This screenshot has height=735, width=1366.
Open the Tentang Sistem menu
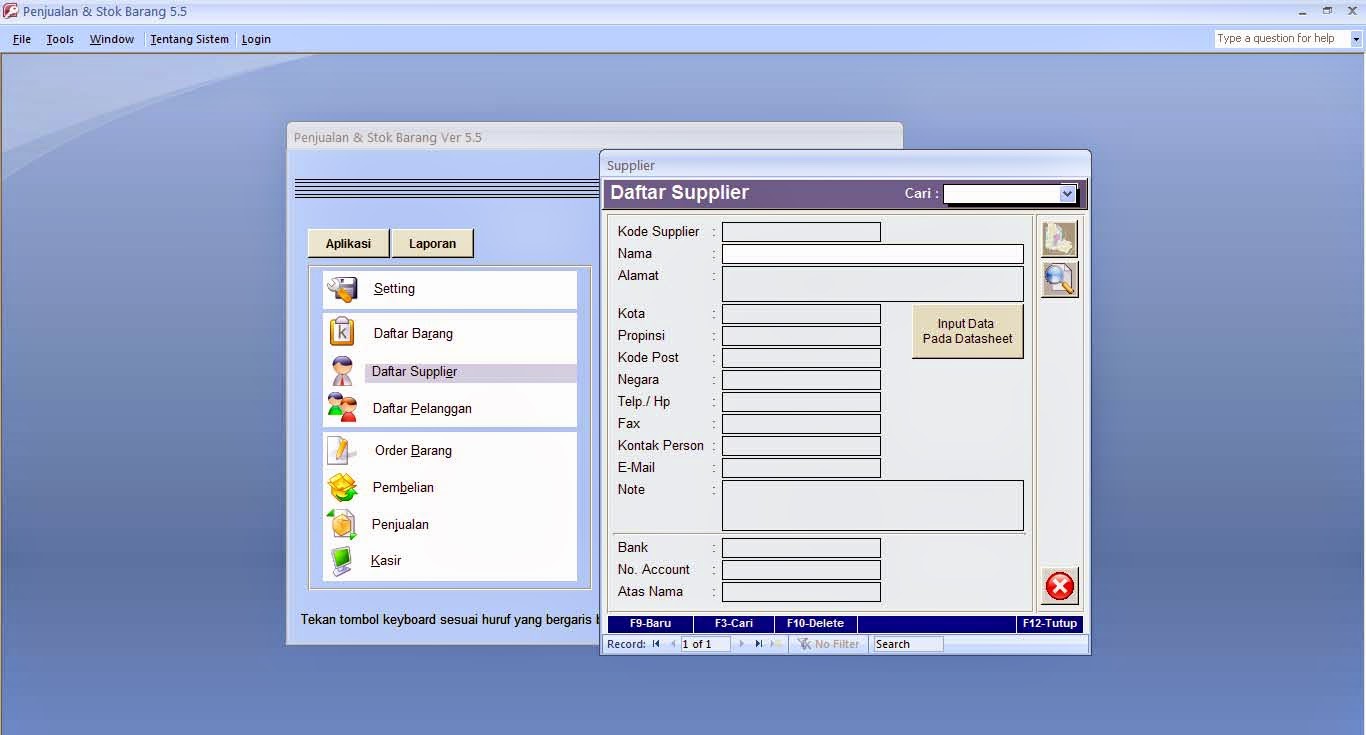point(190,39)
